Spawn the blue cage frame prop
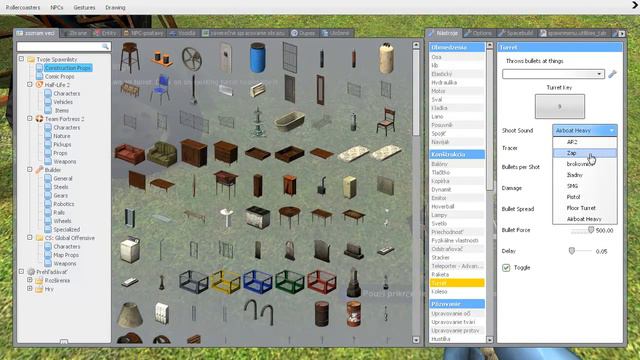This screenshot has height=360, width=640. pyautogui.click(x=258, y=281)
